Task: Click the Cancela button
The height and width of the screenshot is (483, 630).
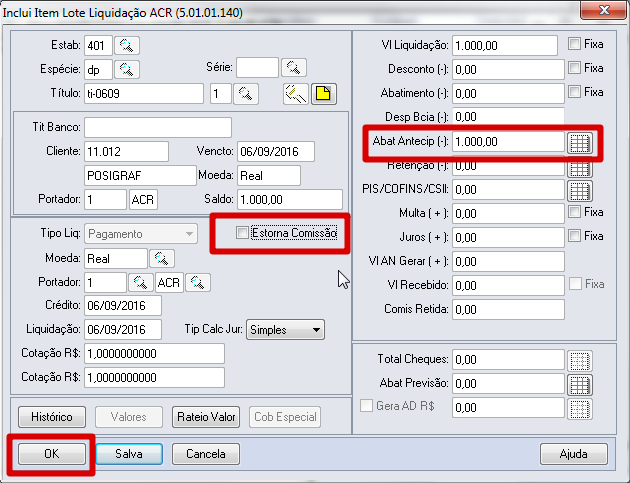Action: click(206, 454)
